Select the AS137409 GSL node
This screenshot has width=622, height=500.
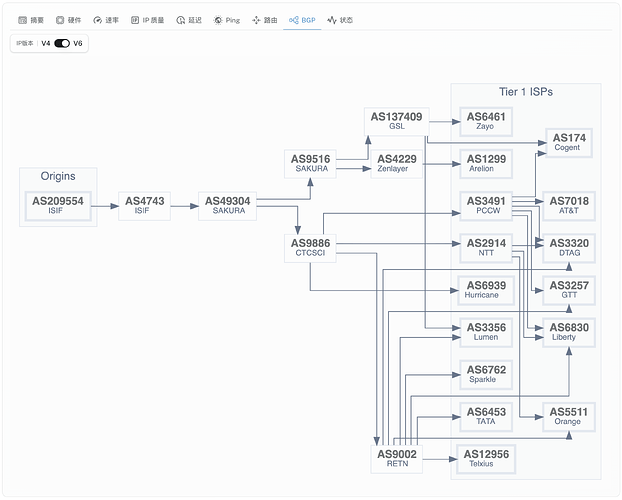[x=397, y=121]
